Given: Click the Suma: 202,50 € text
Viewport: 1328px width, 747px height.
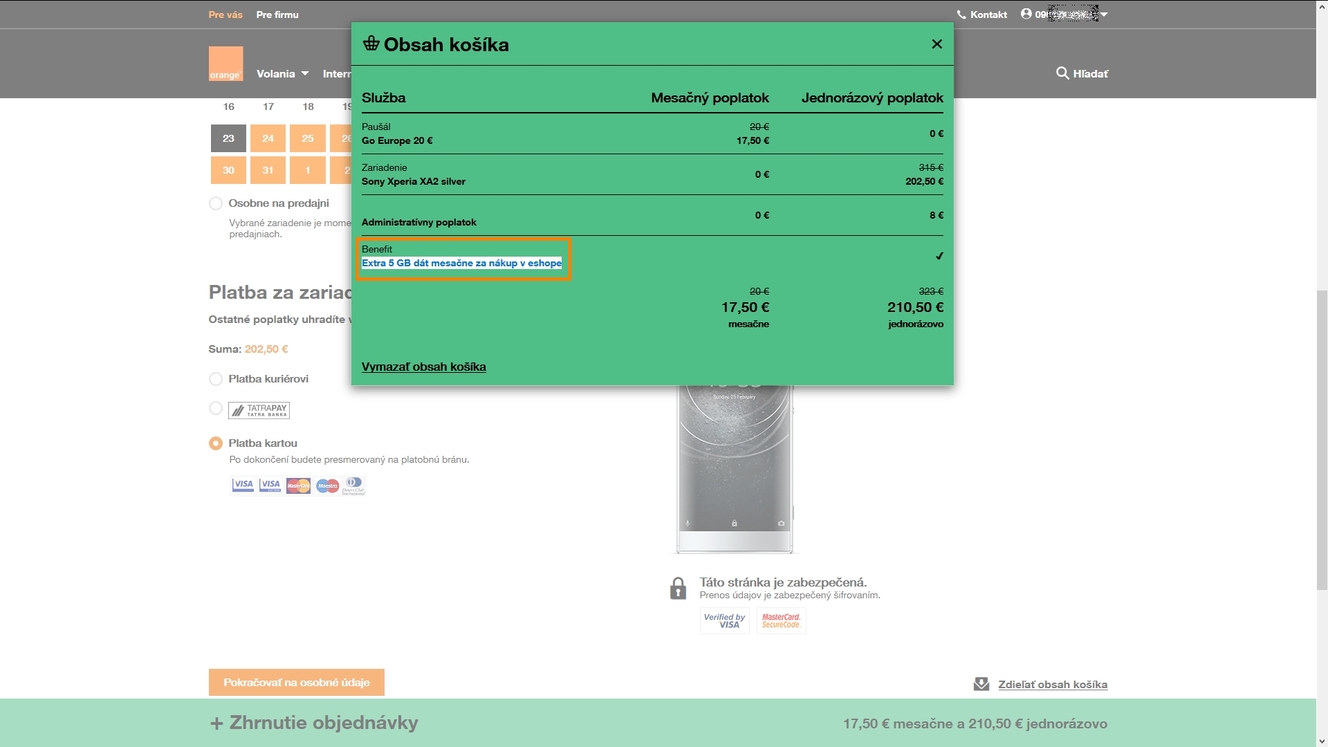Looking at the screenshot, I should coord(248,349).
